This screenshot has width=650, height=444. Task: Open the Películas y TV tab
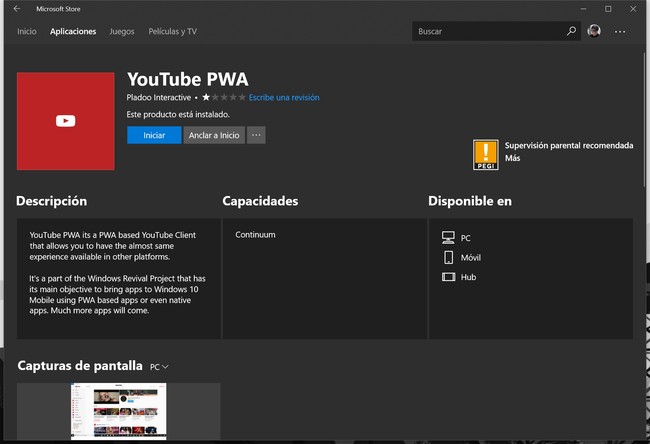pos(172,32)
